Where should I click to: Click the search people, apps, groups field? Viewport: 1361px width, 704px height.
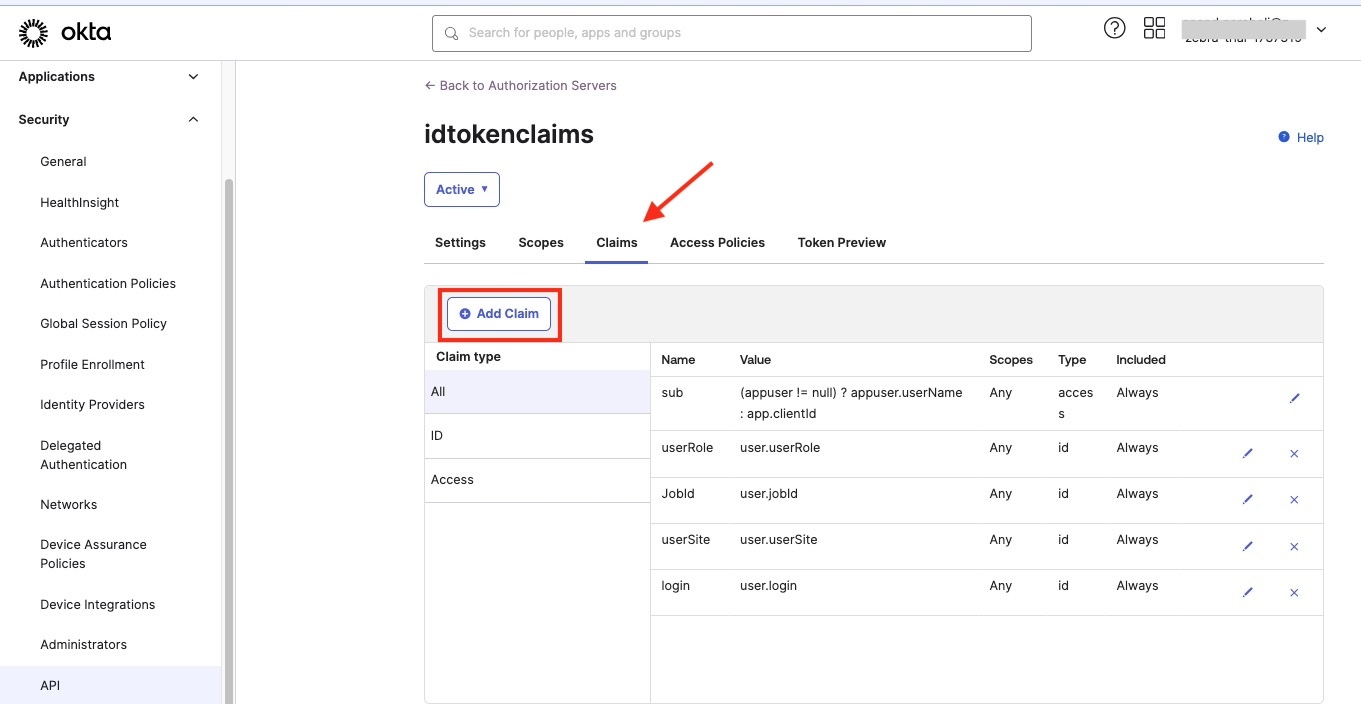tap(731, 33)
